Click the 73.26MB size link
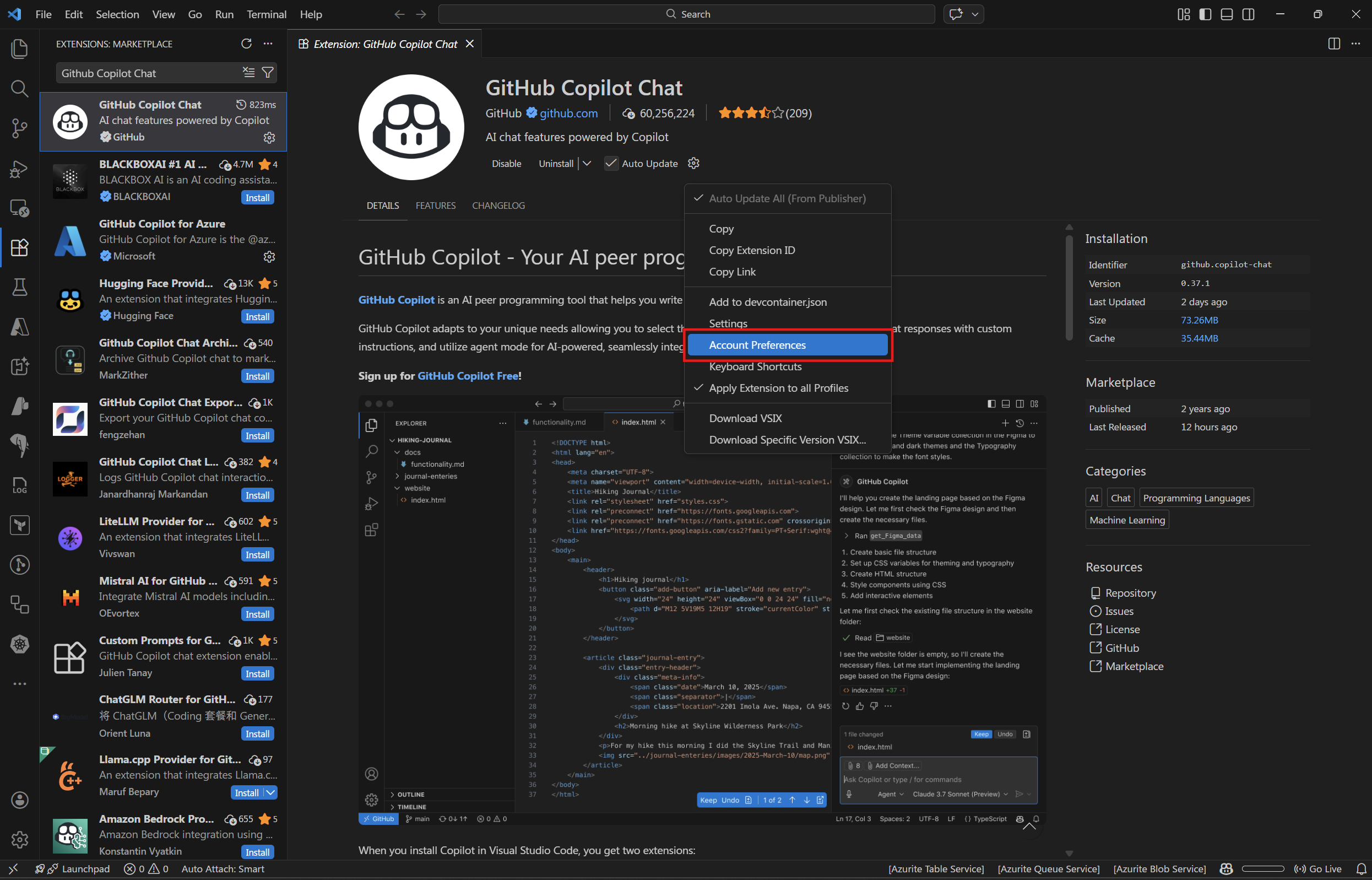This screenshot has height=880, width=1372. click(x=1200, y=320)
